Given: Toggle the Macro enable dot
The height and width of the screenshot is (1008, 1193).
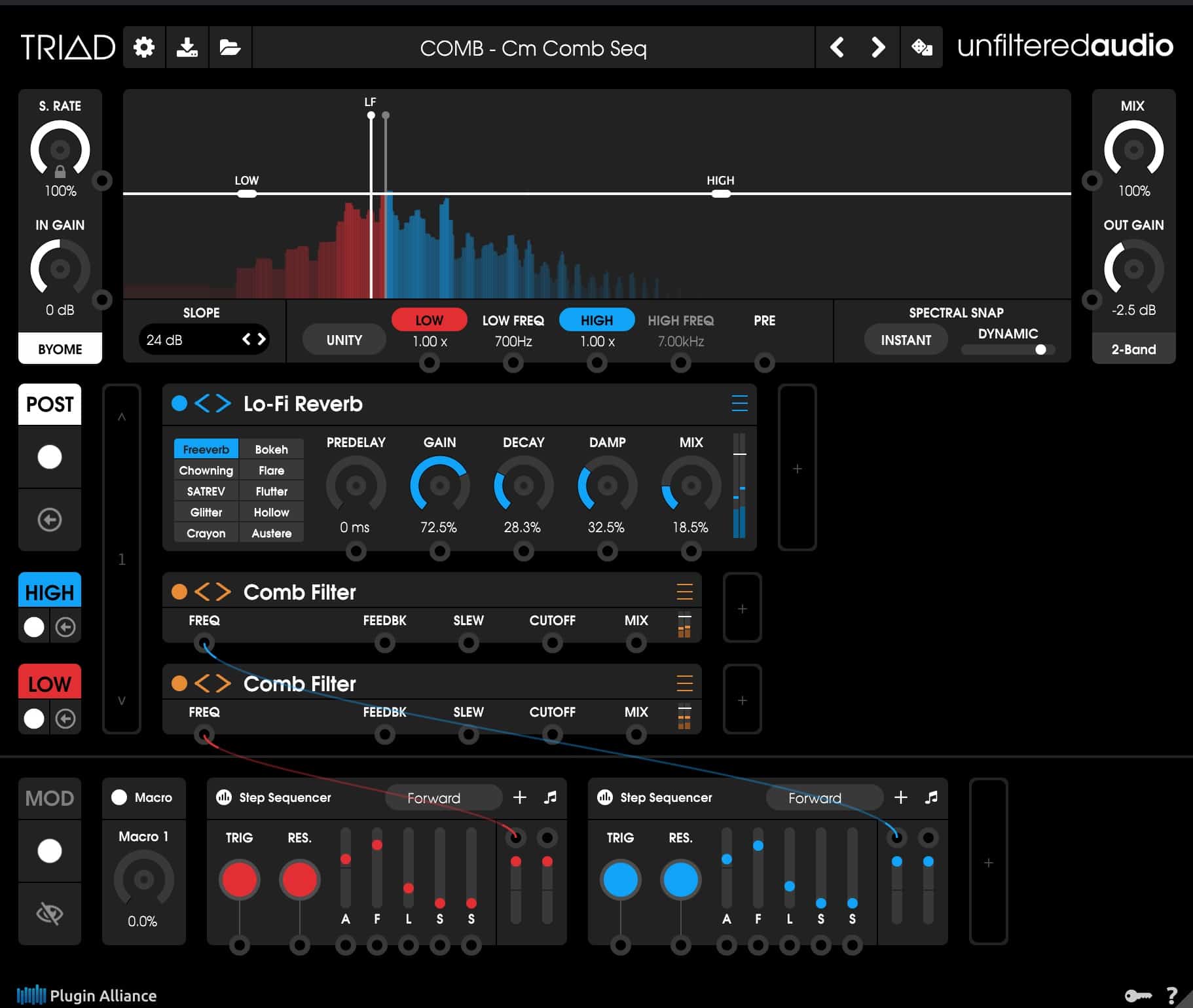Looking at the screenshot, I should click(119, 797).
